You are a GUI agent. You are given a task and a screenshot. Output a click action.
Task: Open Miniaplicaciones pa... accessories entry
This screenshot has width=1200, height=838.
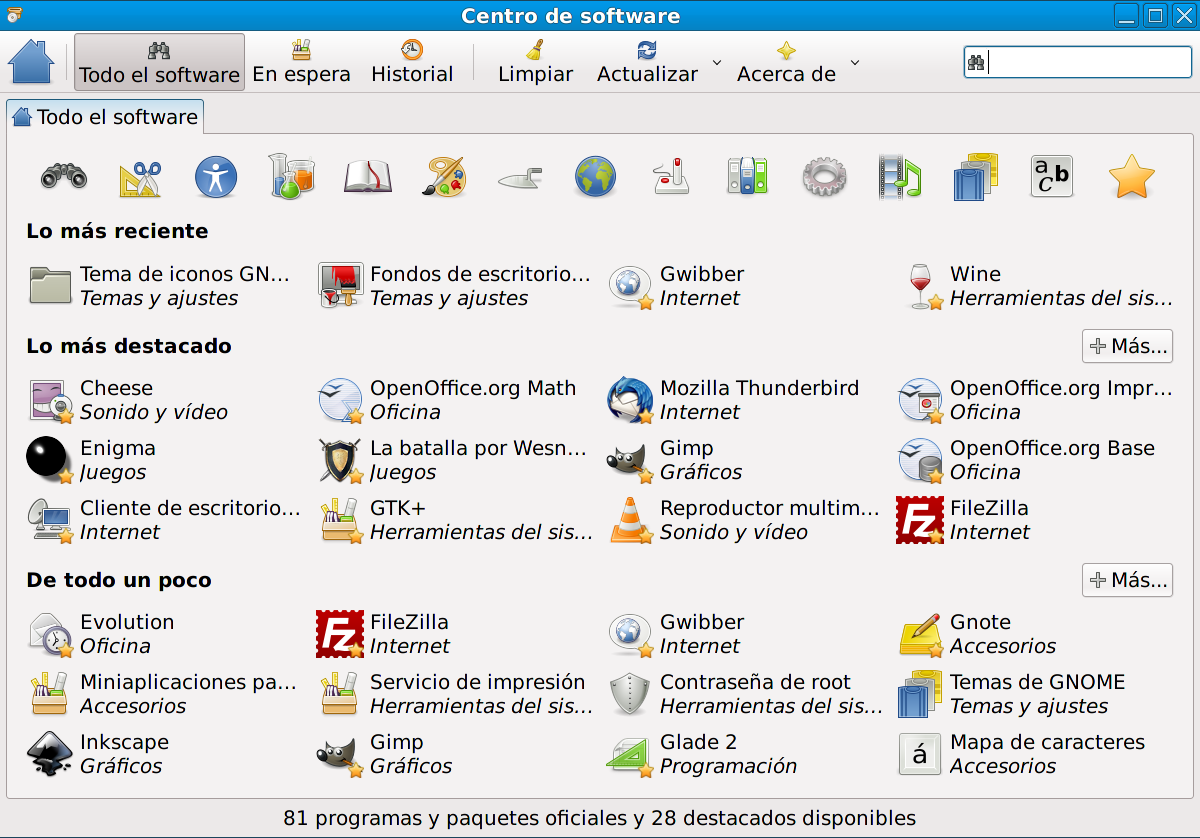pos(163,694)
